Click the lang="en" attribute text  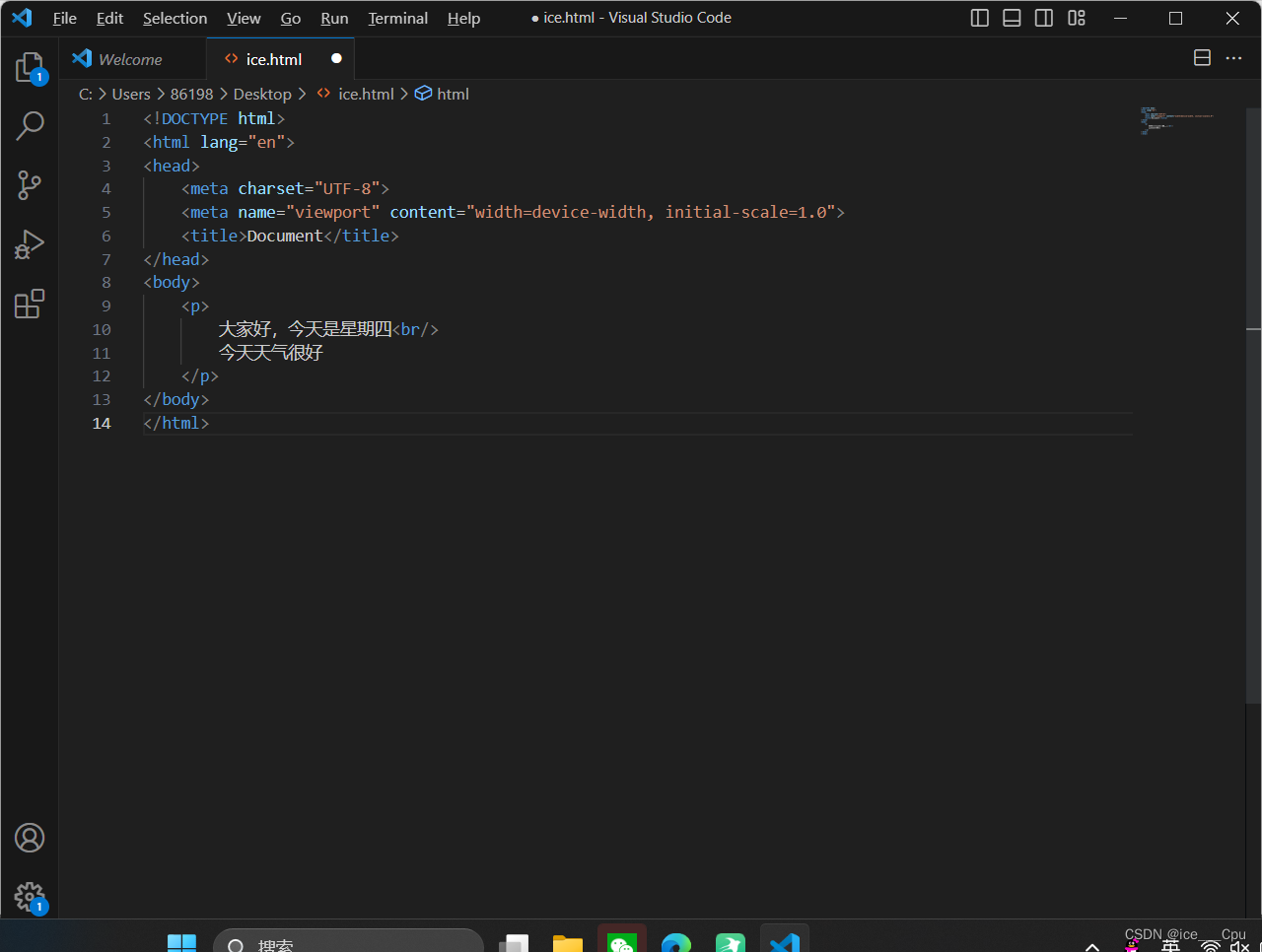coord(243,142)
